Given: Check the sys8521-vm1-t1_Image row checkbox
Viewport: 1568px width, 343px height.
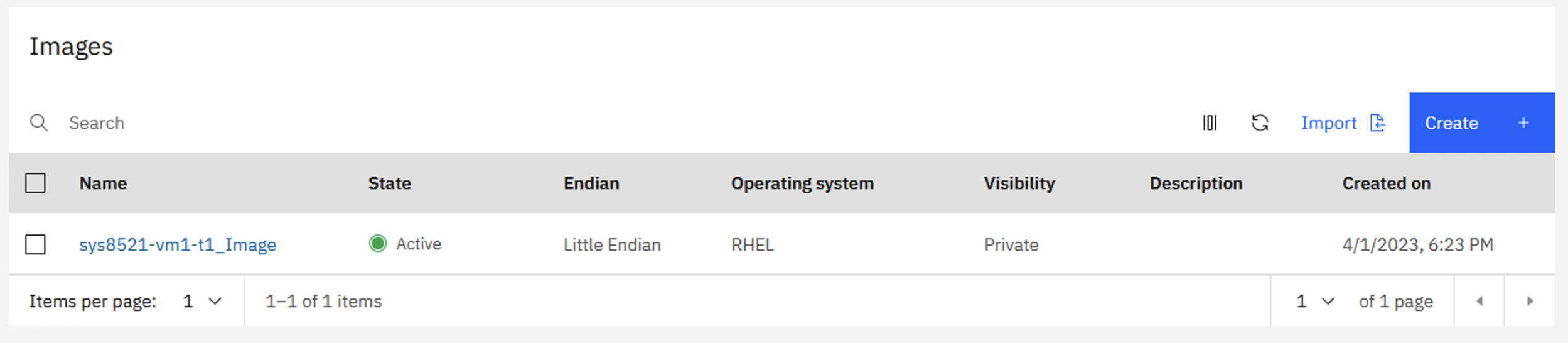Looking at the screenshot, I should pos(35,244).
